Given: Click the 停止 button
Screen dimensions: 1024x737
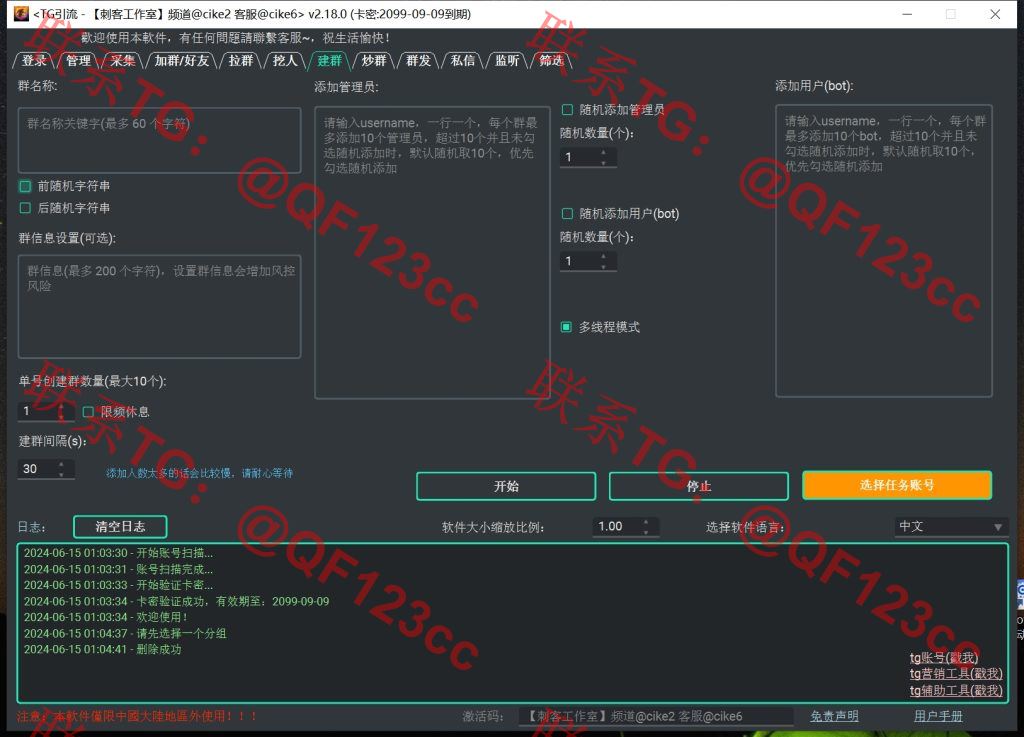Looking at the screenshot, I should click(699, 486).
